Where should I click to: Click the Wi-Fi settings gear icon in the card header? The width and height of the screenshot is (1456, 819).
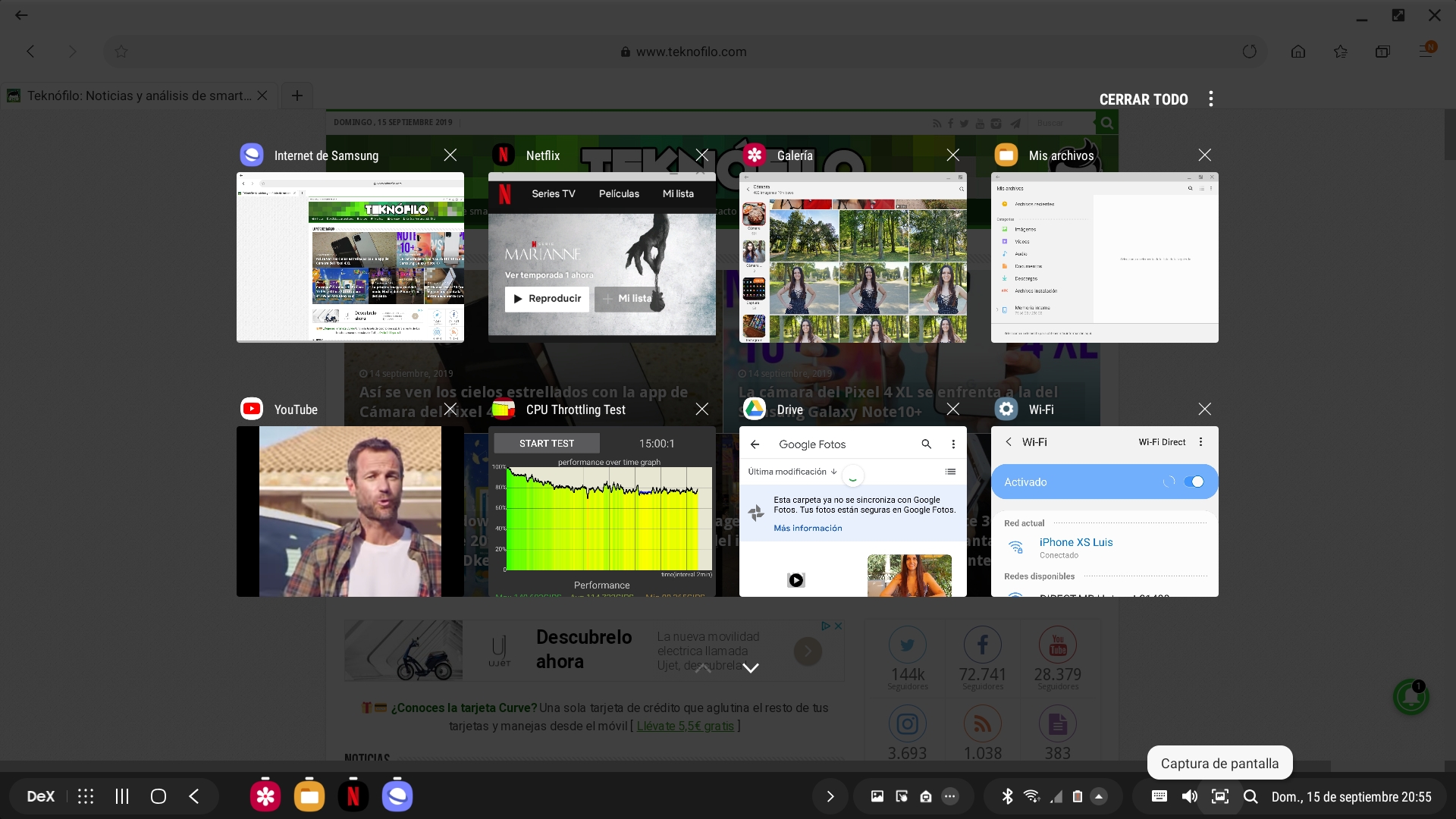tap(1006, 409)
